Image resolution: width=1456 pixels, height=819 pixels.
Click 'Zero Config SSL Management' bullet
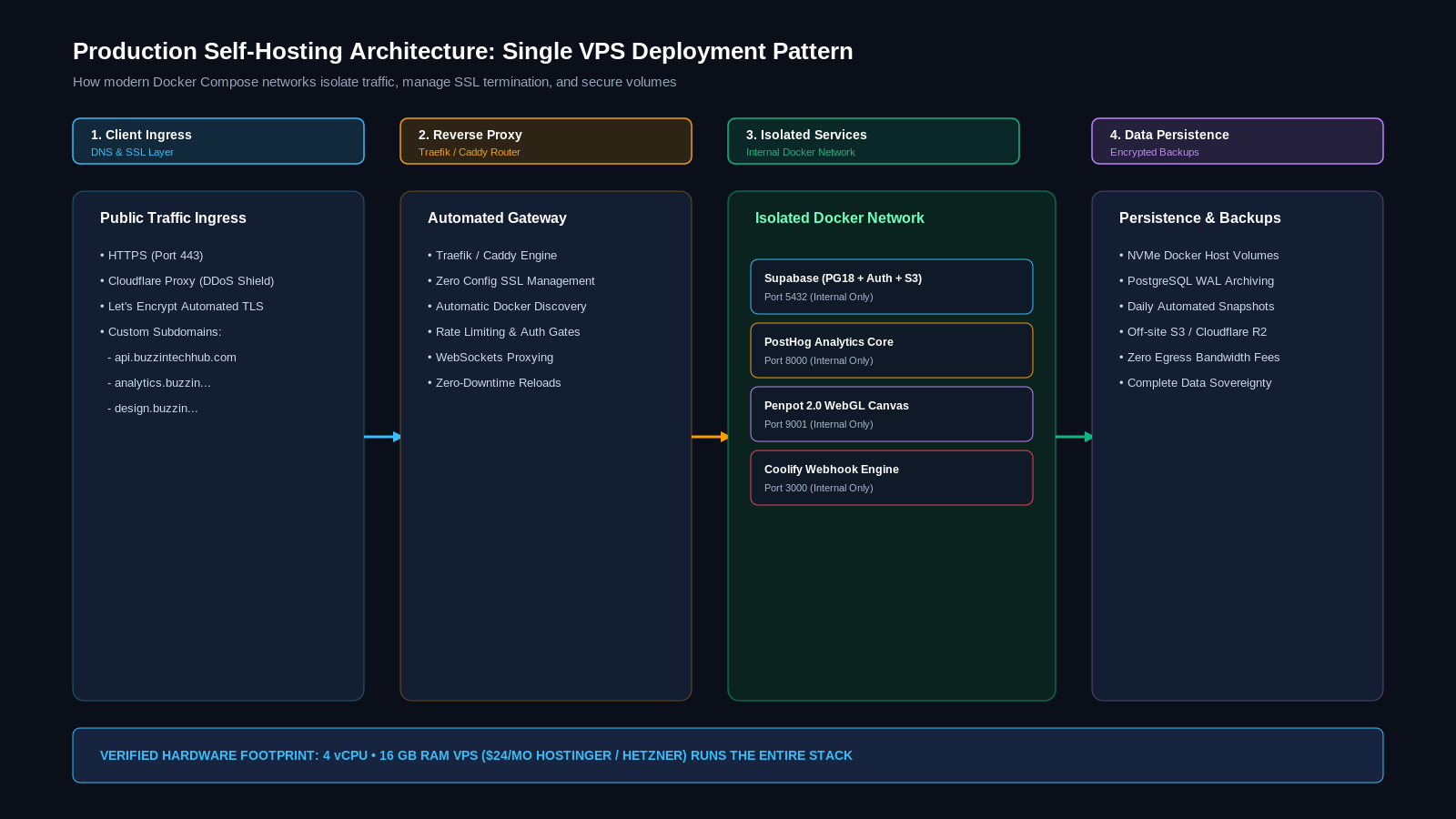pyautogui.click(x=511, y=281)
